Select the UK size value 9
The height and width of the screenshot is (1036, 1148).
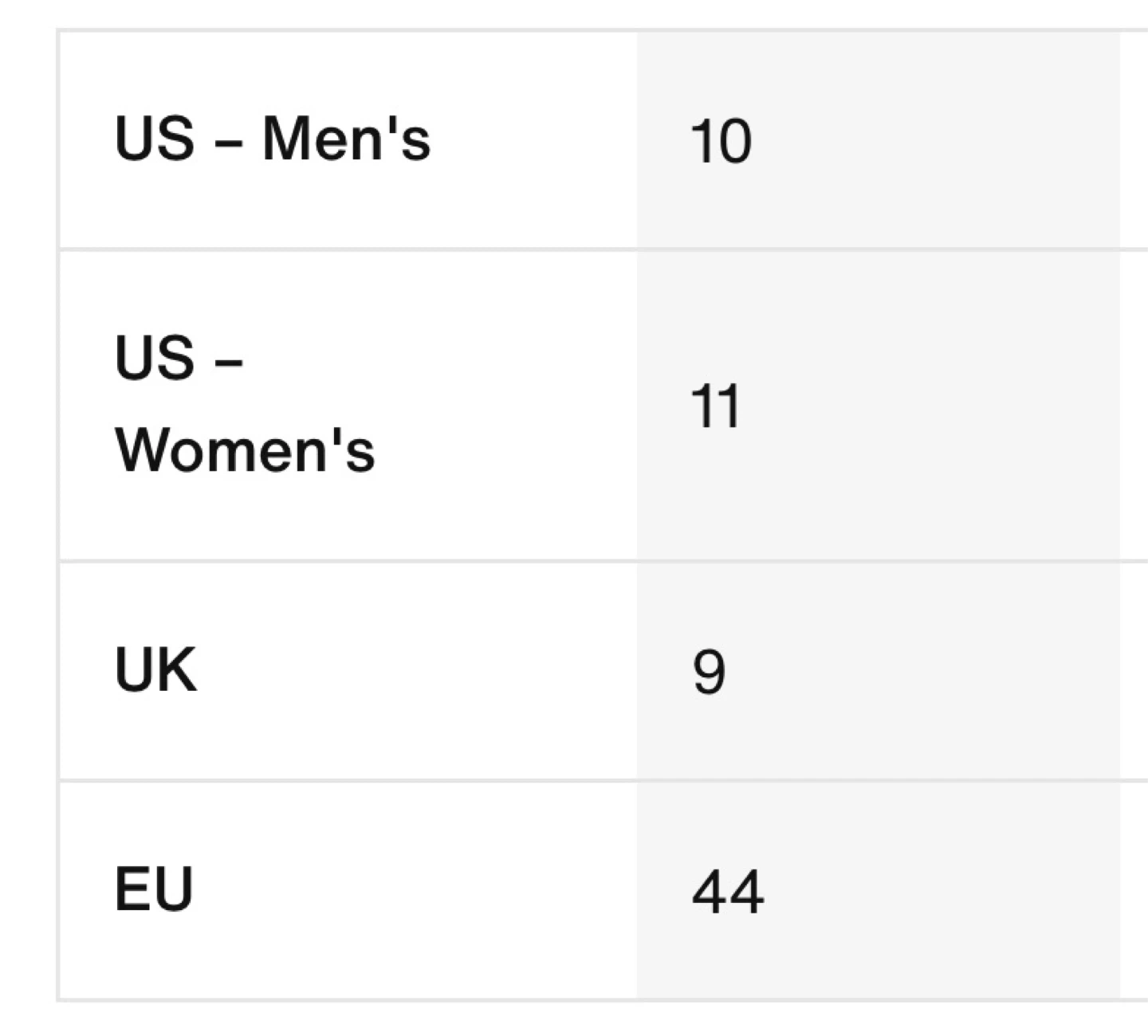[709, 672]
